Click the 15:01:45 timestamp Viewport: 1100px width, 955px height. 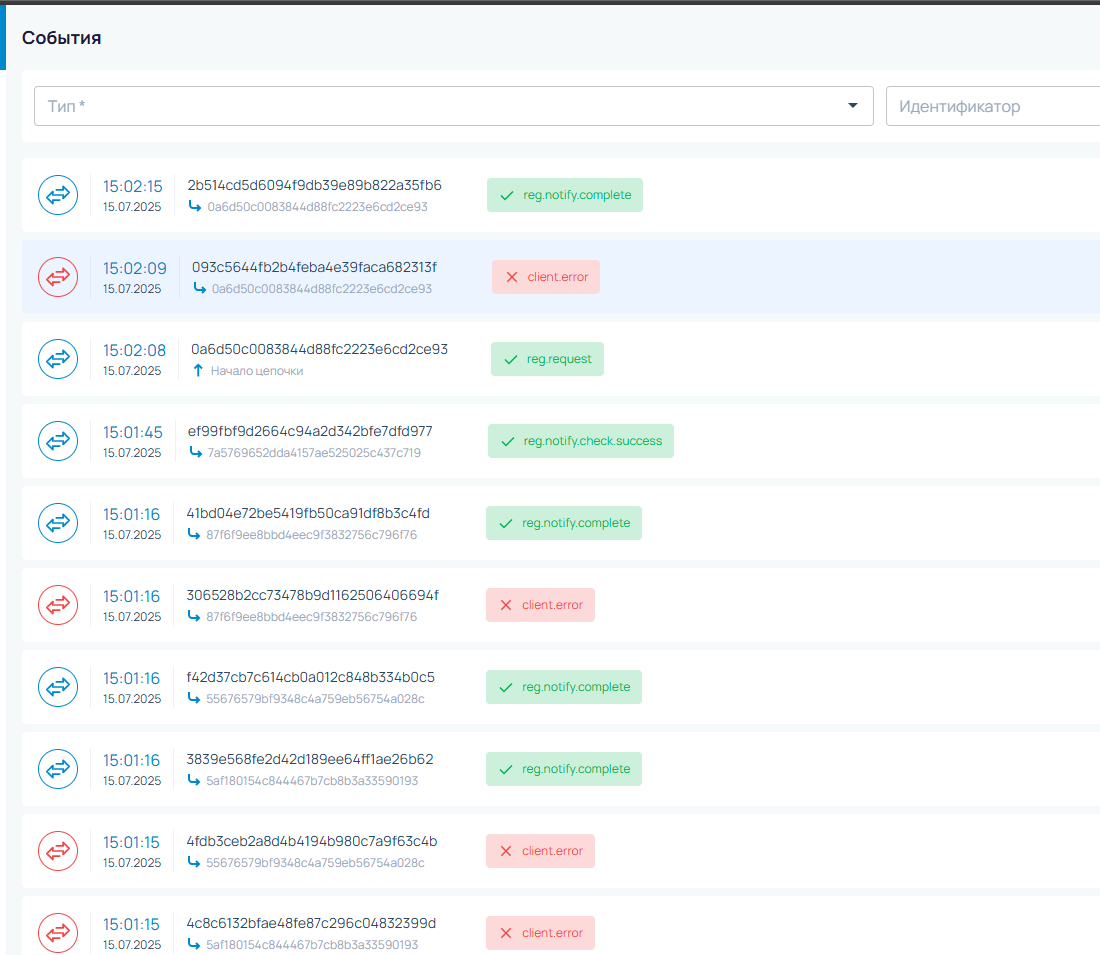[x=133, y=433]
